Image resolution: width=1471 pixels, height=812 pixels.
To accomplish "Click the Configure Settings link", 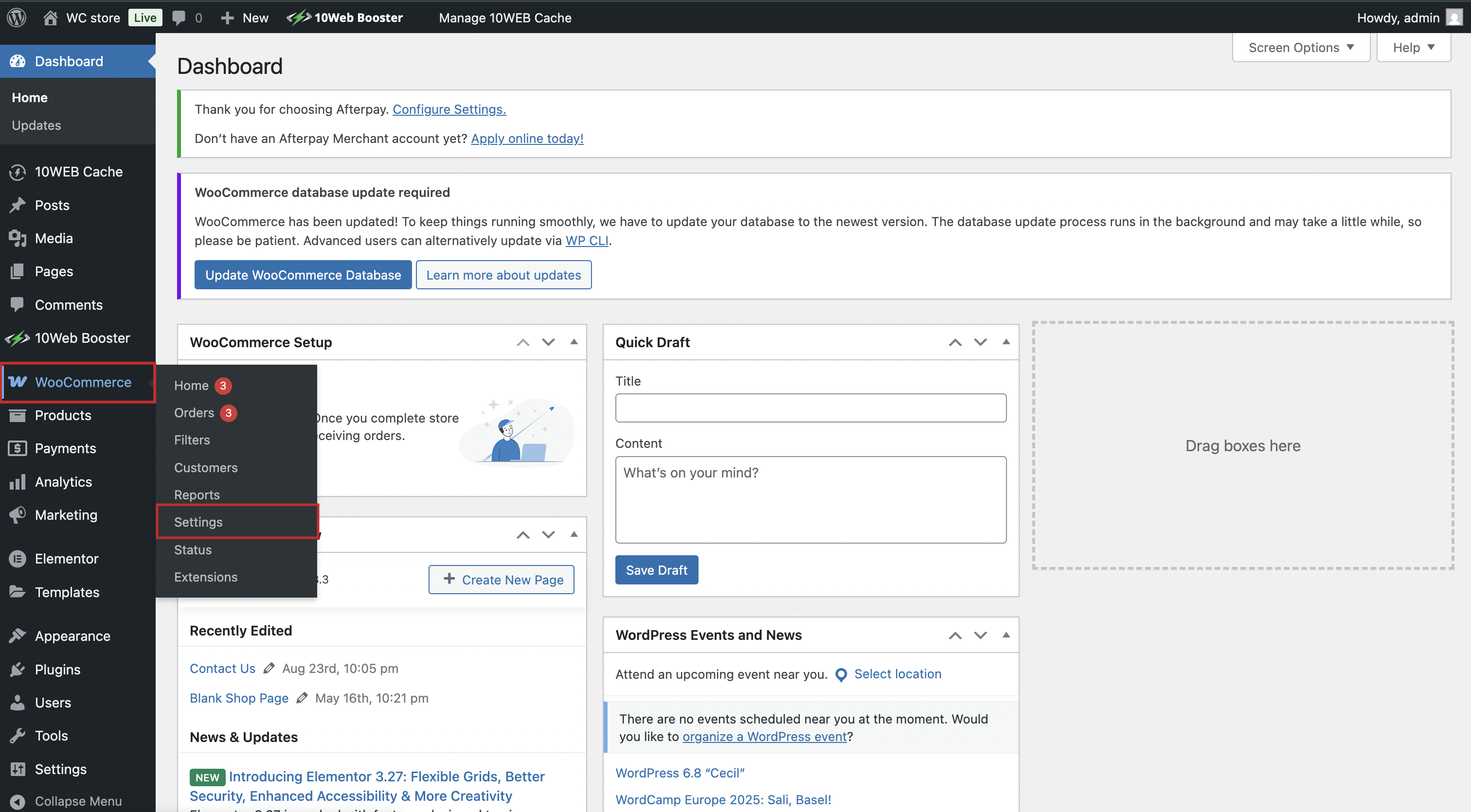I will point(449,109).
